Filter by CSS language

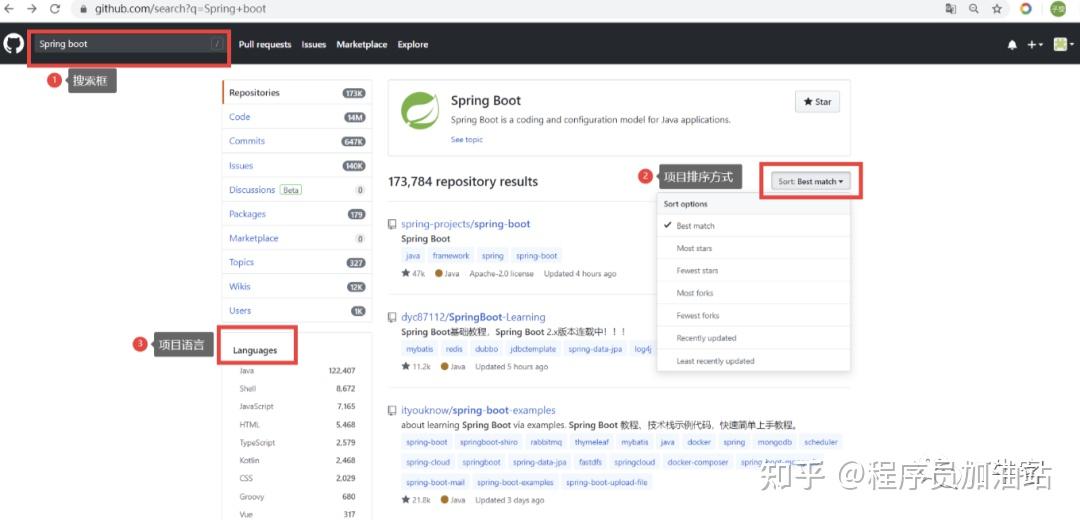point(297,478)
